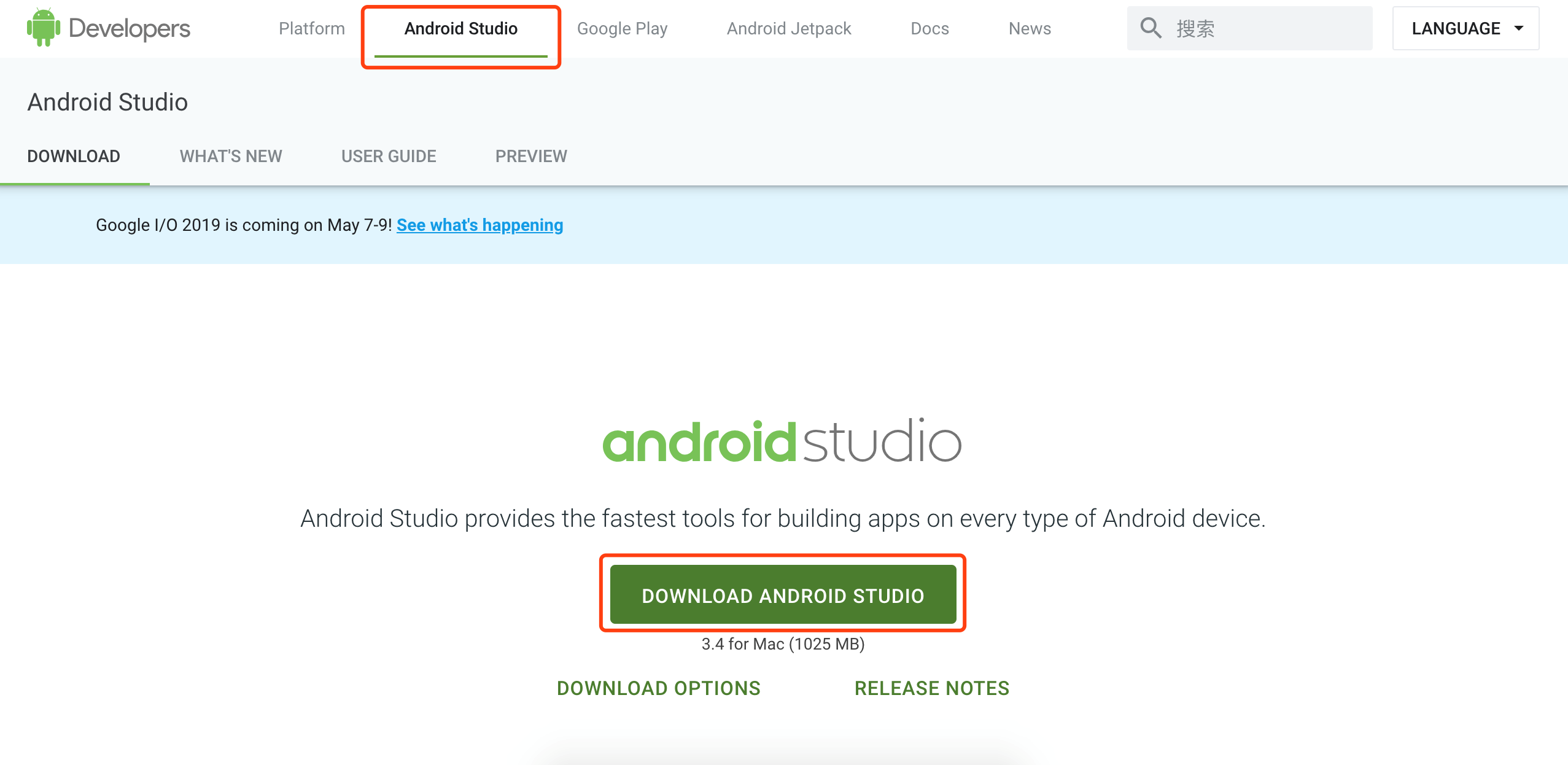Switch to the PREVIEW tab
Screen dimensions: 1568x765
(531, 156)
